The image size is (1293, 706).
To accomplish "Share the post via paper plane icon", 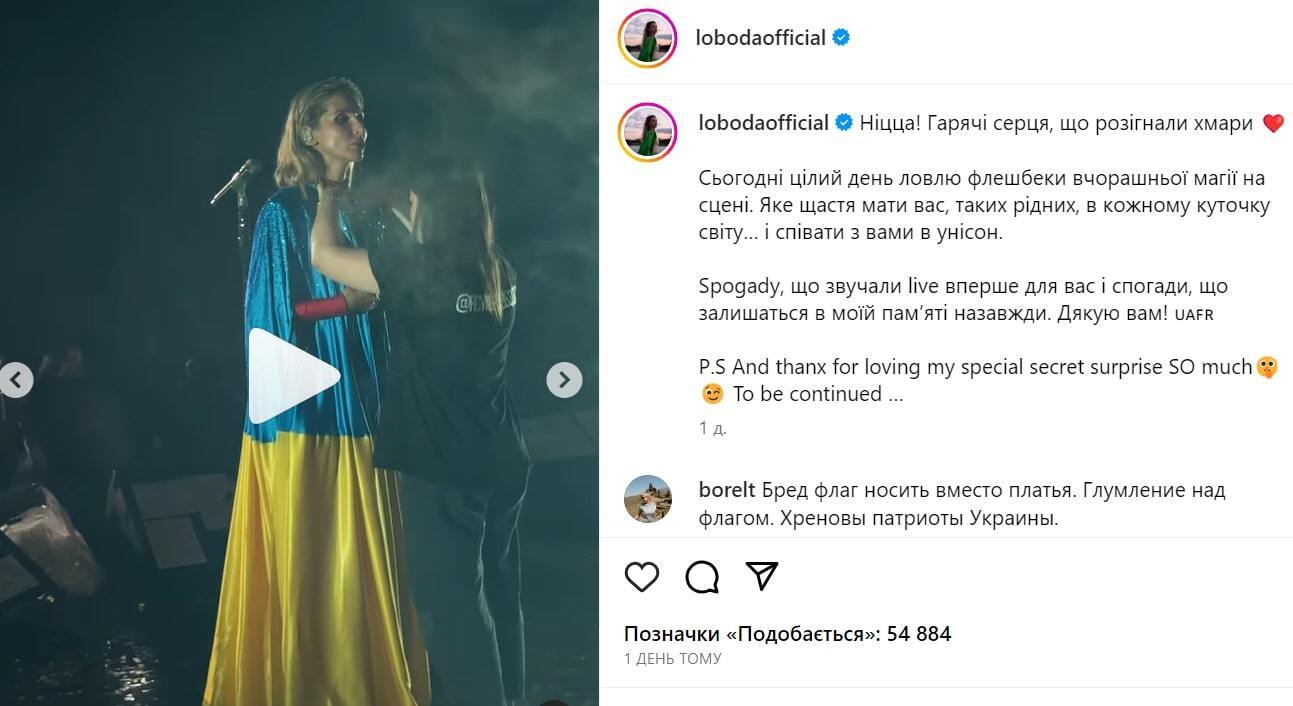I will click(x=762, y=576).
